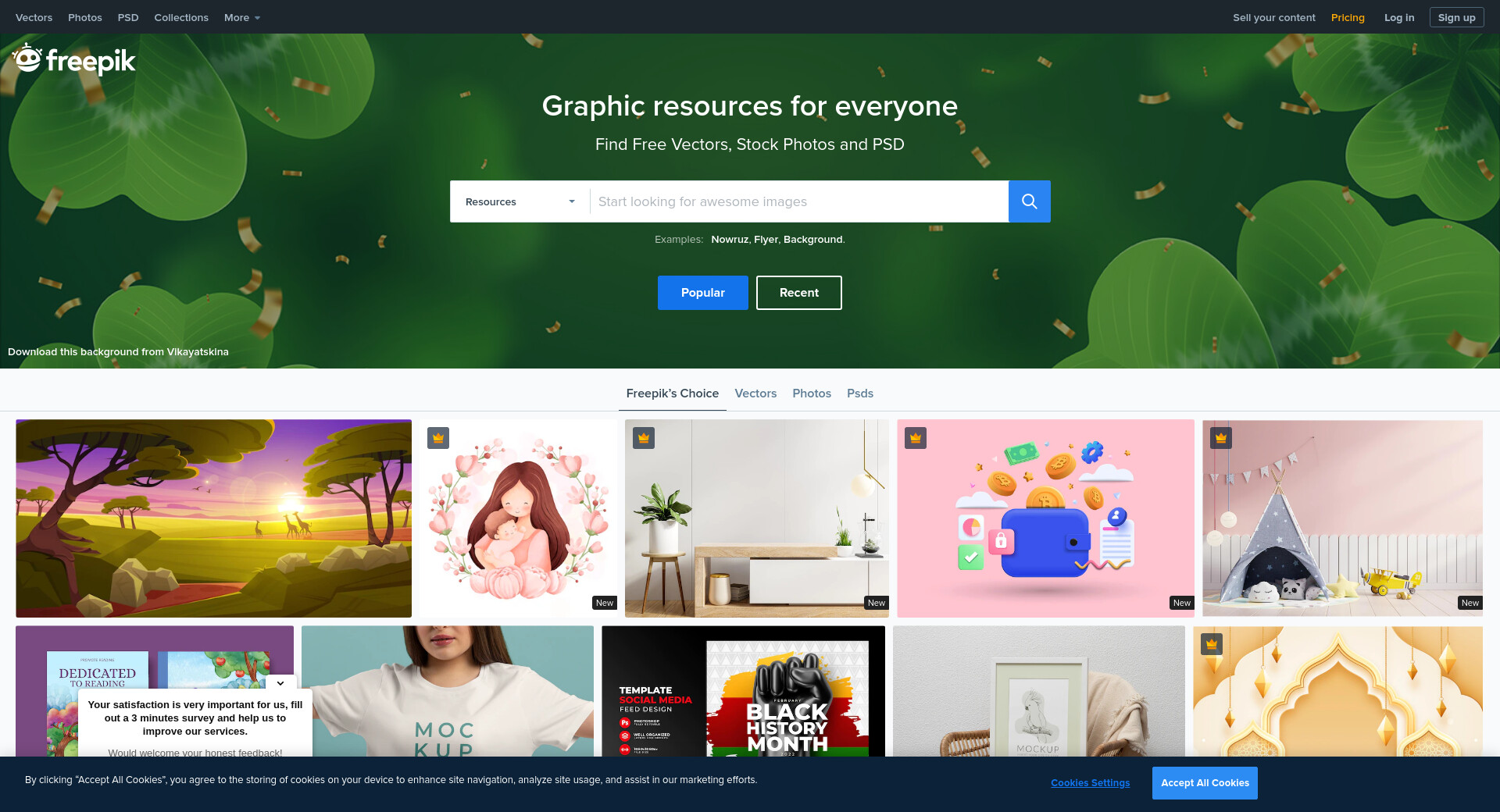
Task: Click into the search images input field
Action: 798,201
